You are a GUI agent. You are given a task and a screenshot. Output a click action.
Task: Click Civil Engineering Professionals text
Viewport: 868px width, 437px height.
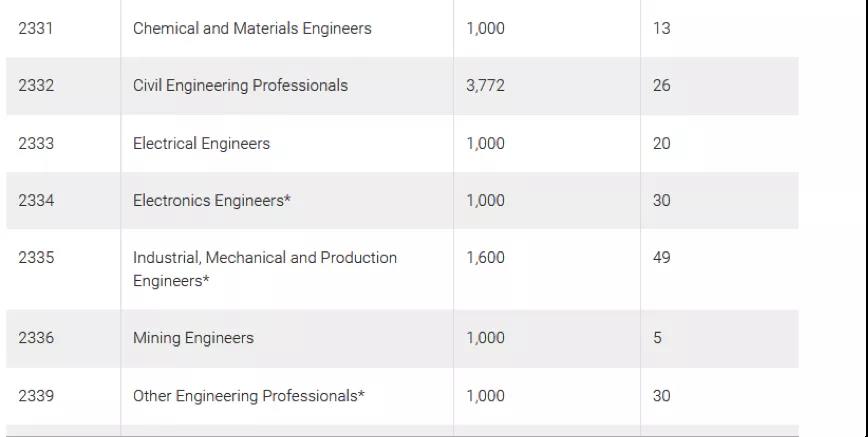click(240, 85)
